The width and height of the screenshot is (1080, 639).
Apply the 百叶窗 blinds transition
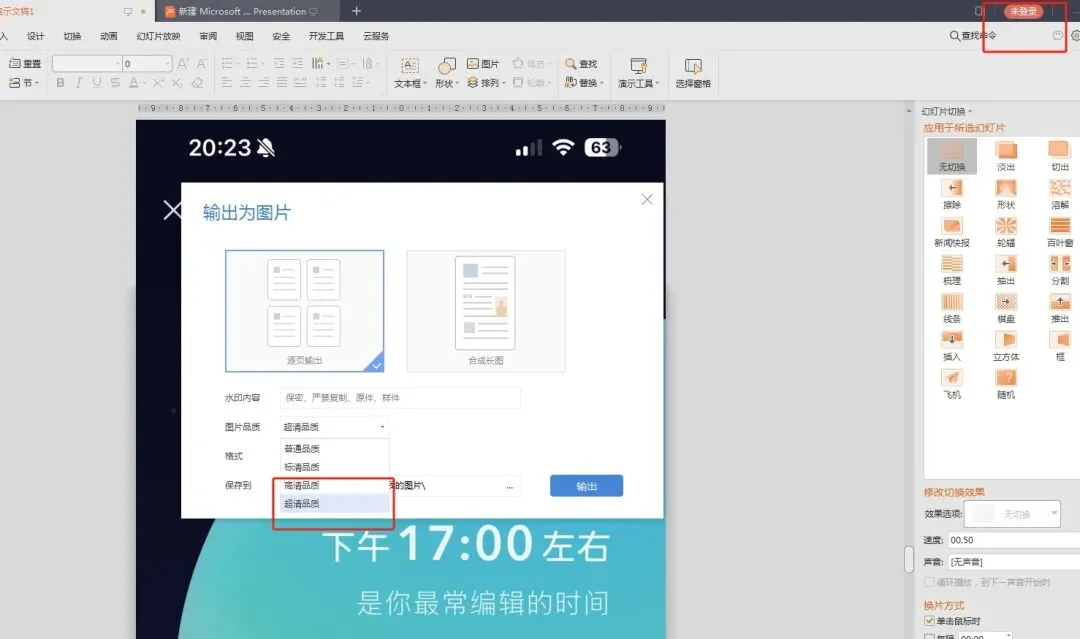click(1059, 231)
